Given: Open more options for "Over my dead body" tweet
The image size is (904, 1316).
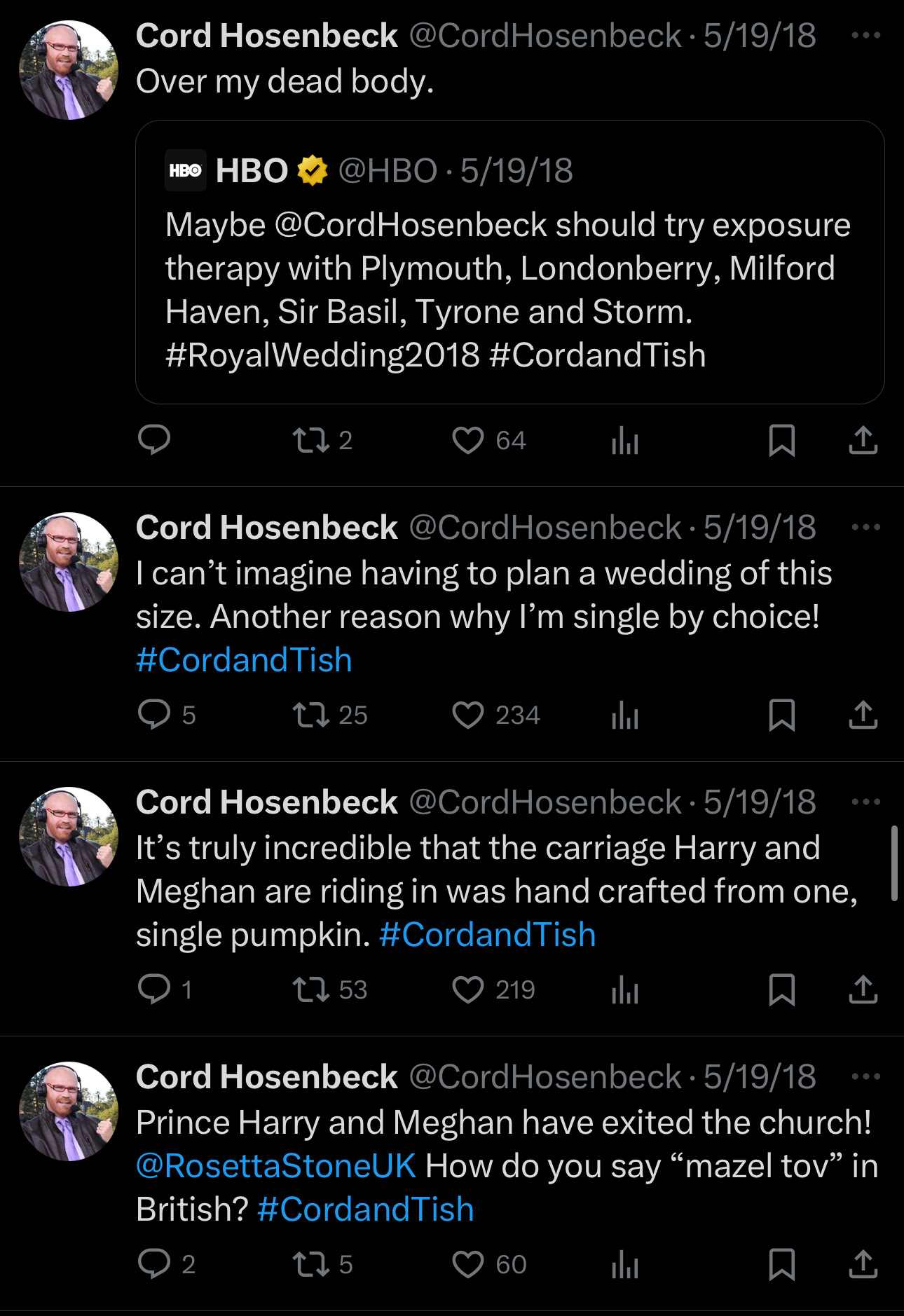Looking at the screenshot, I should 865,36.
